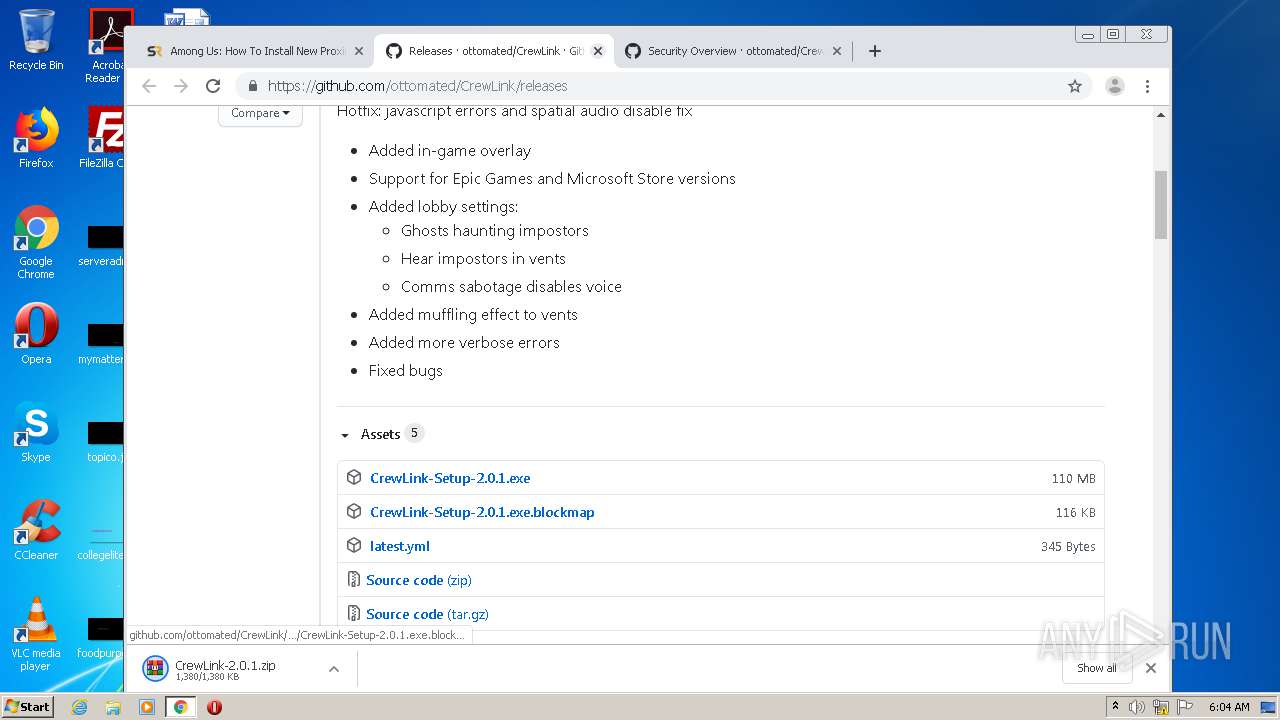Open the Recycle Bin desktop icon
Screen dimensions: 1280x720
(x=36, y=40)
